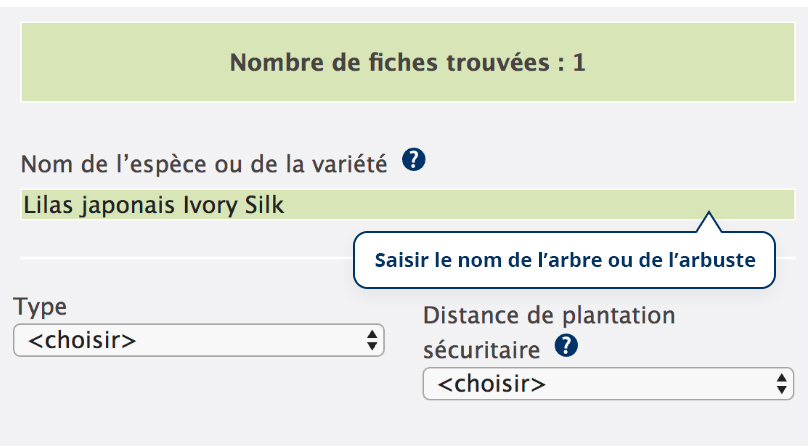The image size is (812, 446).
Task: Click the 'Nombre de fiches trouvées : 1' banner
Action: [407, 62]
